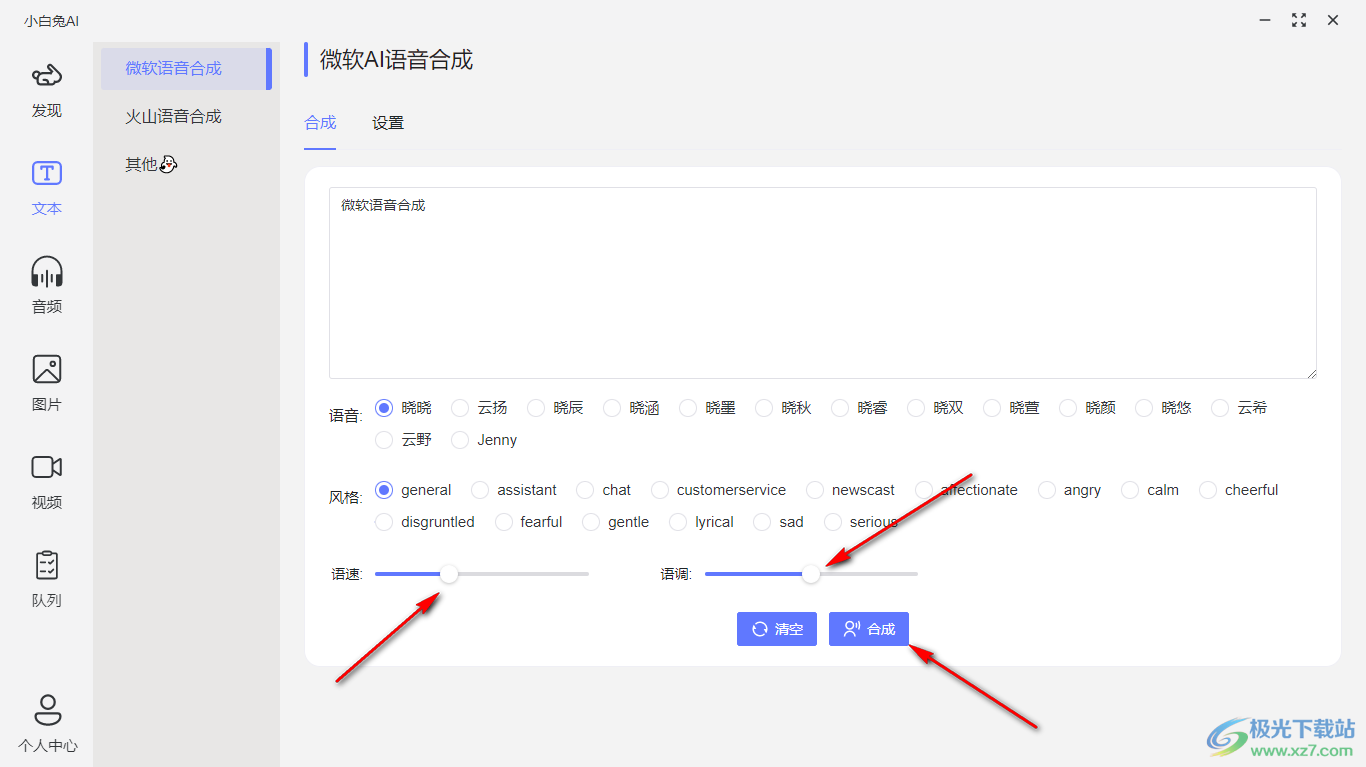Show the 队列 queue section

pyautogui.click(x=47, y=580)
